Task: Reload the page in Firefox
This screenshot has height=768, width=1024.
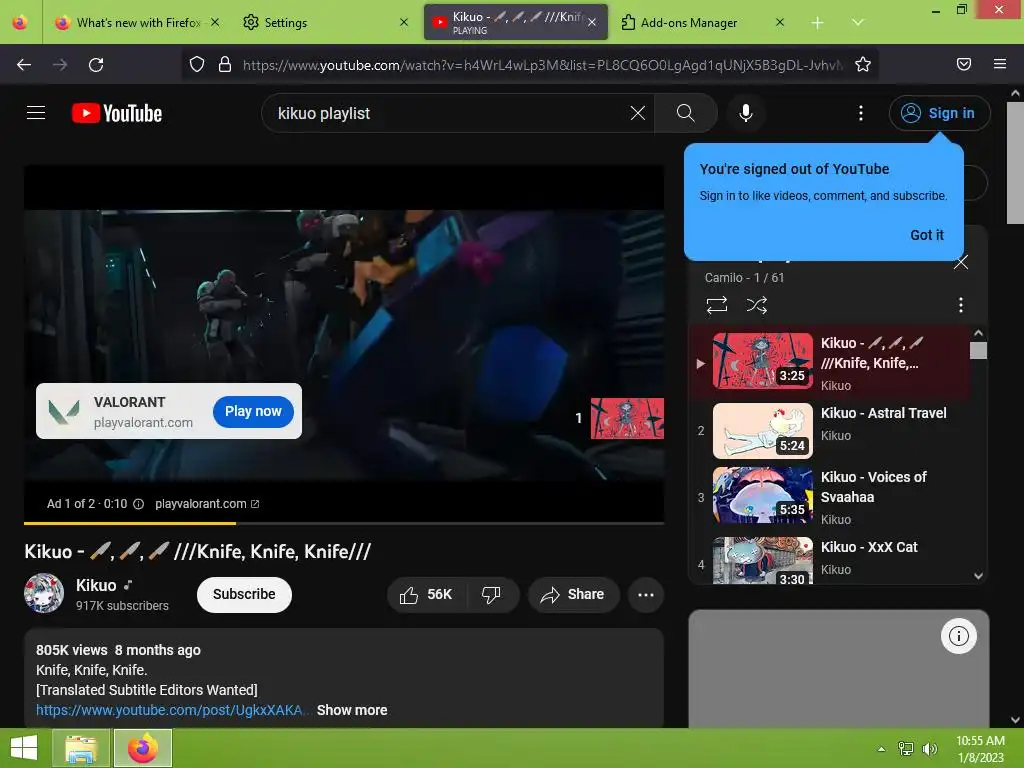Action: (x=96, y=65)
